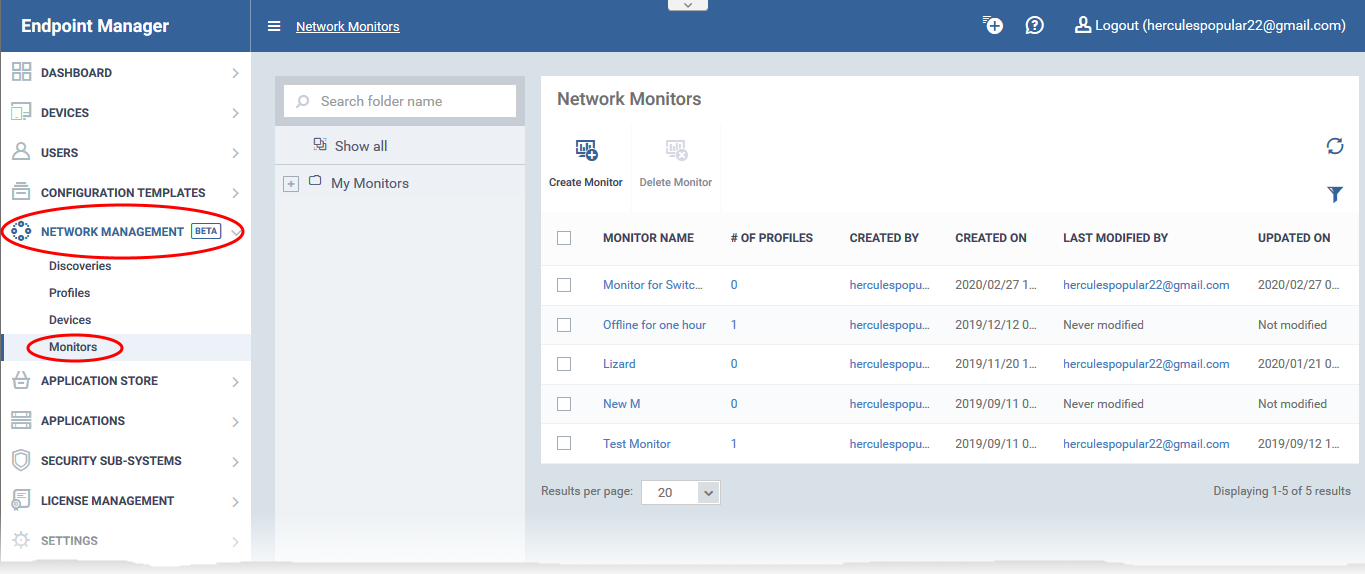1365x574 pixels.
Task: Open the table filter funnel icon
Action: (x=1335, y=194)
